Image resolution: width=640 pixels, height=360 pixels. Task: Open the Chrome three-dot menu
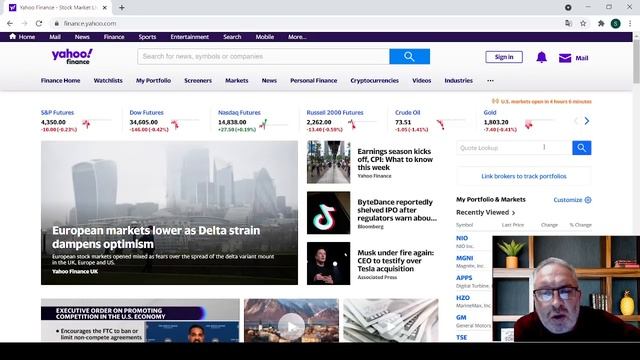point(630,24)
